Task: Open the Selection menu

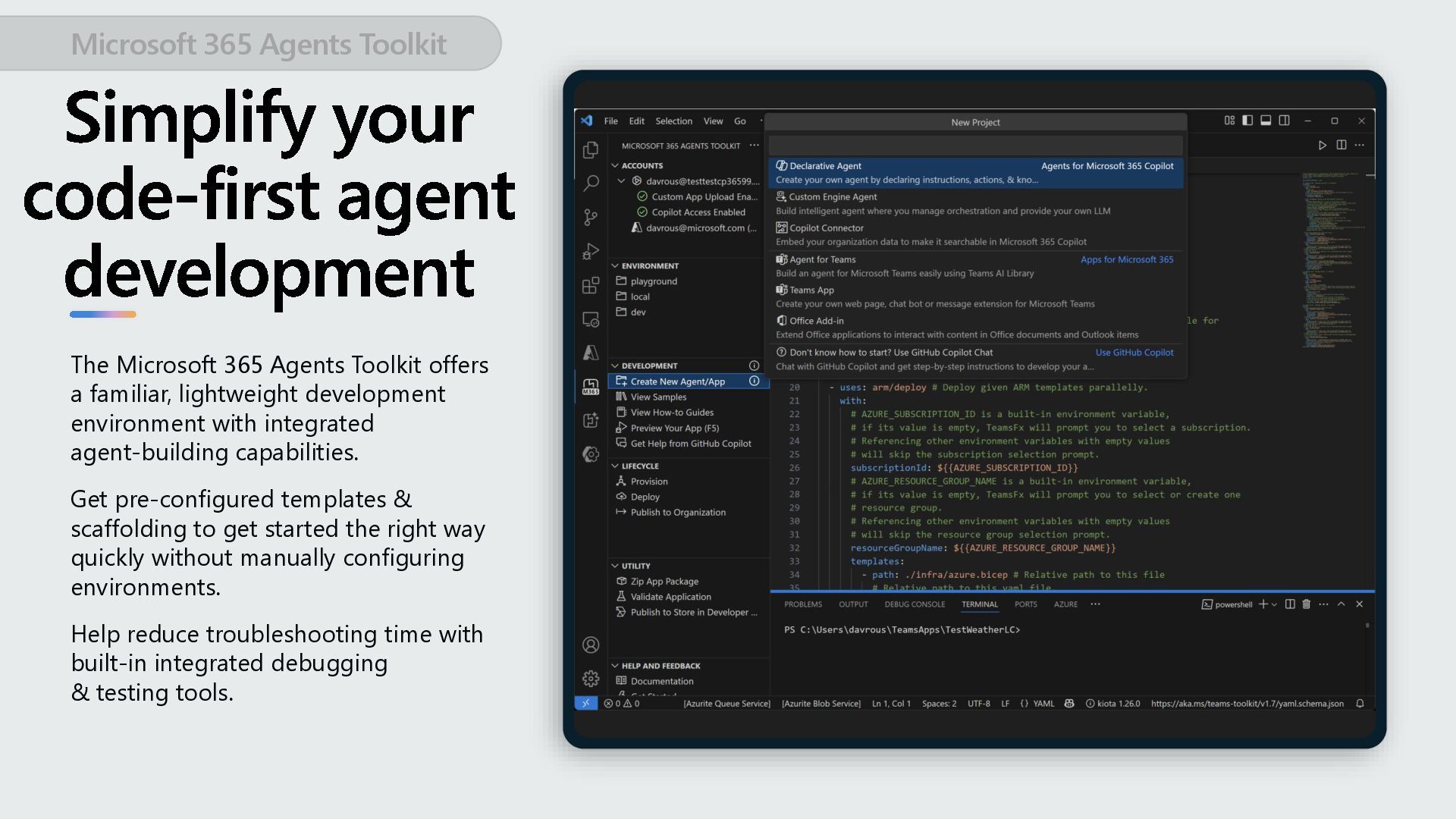Action: [673, 121]
